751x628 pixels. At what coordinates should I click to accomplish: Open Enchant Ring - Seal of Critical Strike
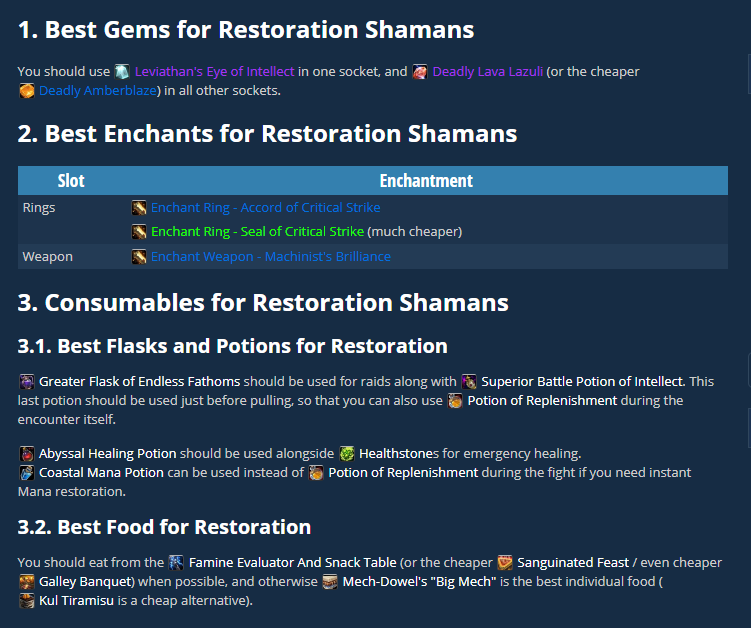tap(257, 232)
